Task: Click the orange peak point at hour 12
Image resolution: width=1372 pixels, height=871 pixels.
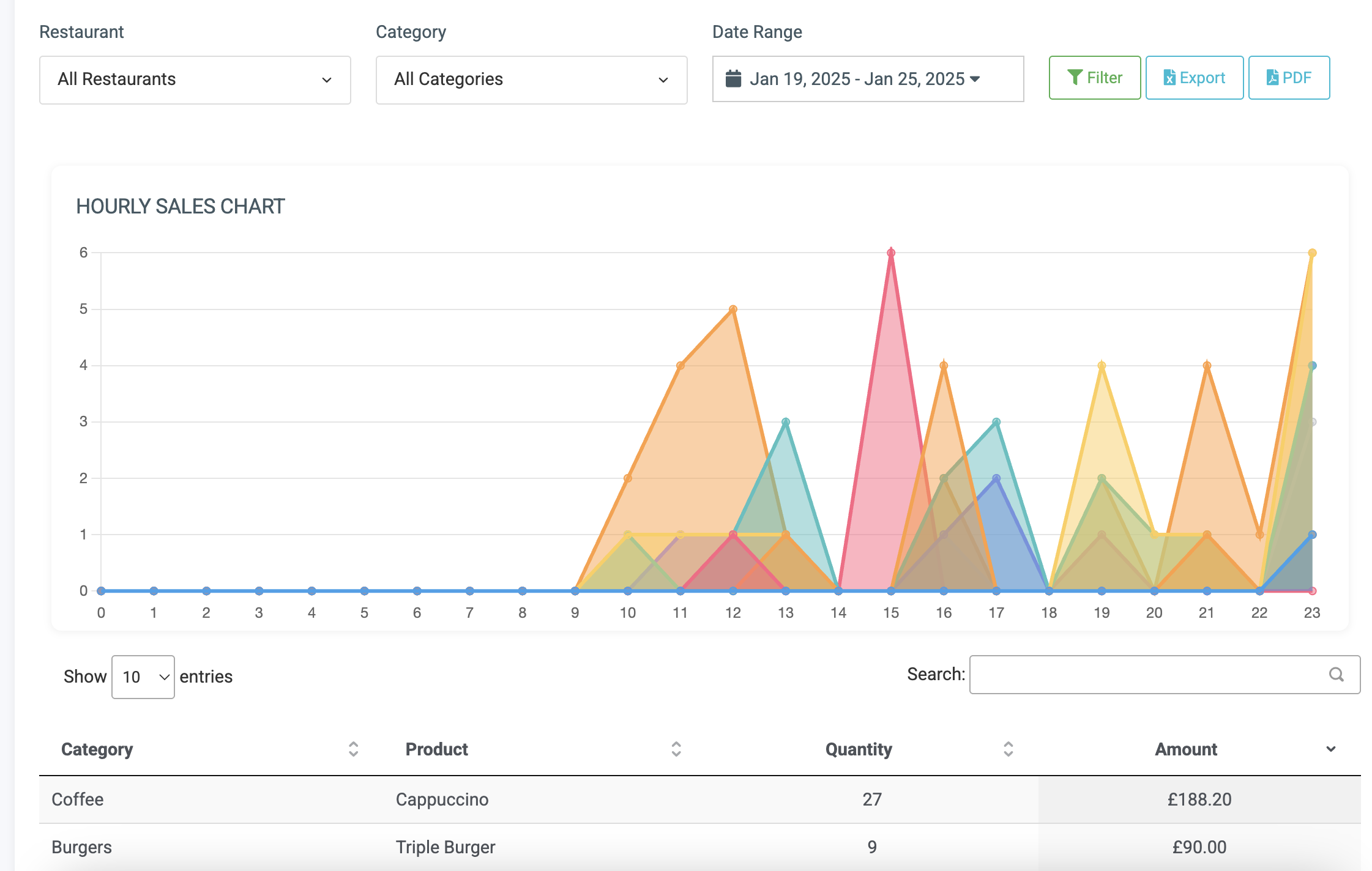Action: [733, 309]
